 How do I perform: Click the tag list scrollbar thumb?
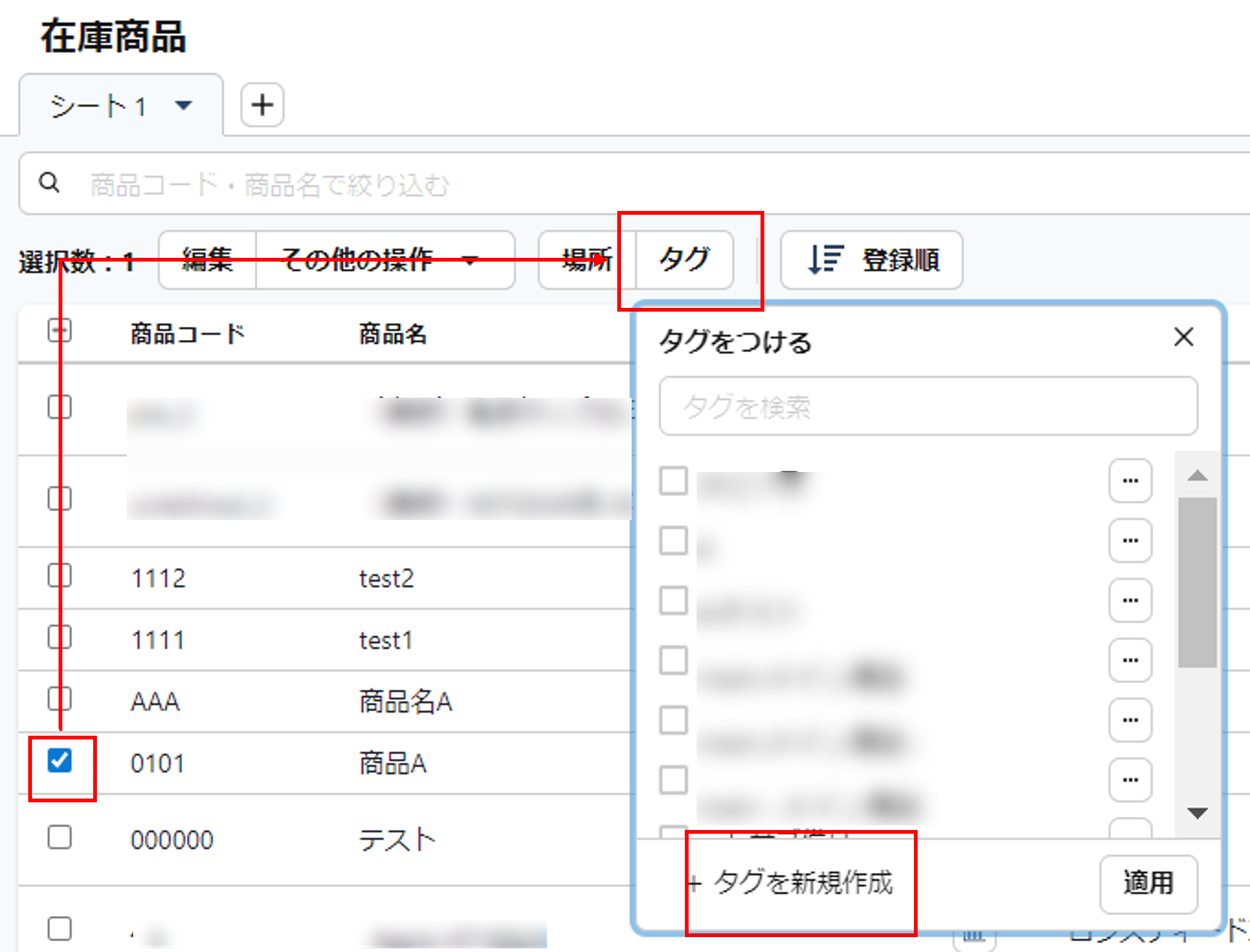point(1197,582)
